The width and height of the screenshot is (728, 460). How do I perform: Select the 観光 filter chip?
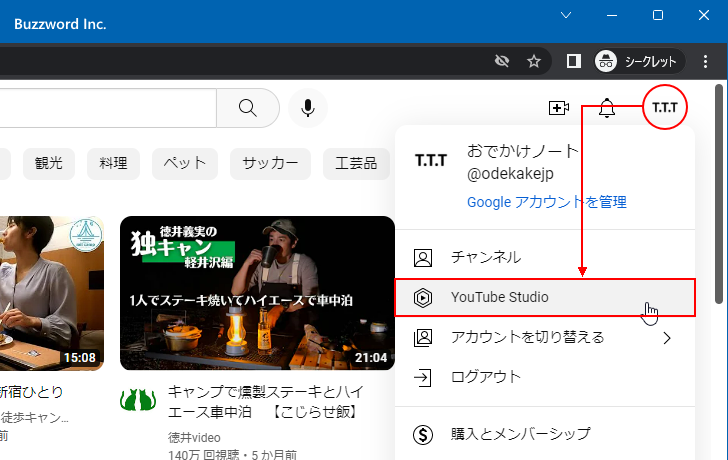click(49, 163)
